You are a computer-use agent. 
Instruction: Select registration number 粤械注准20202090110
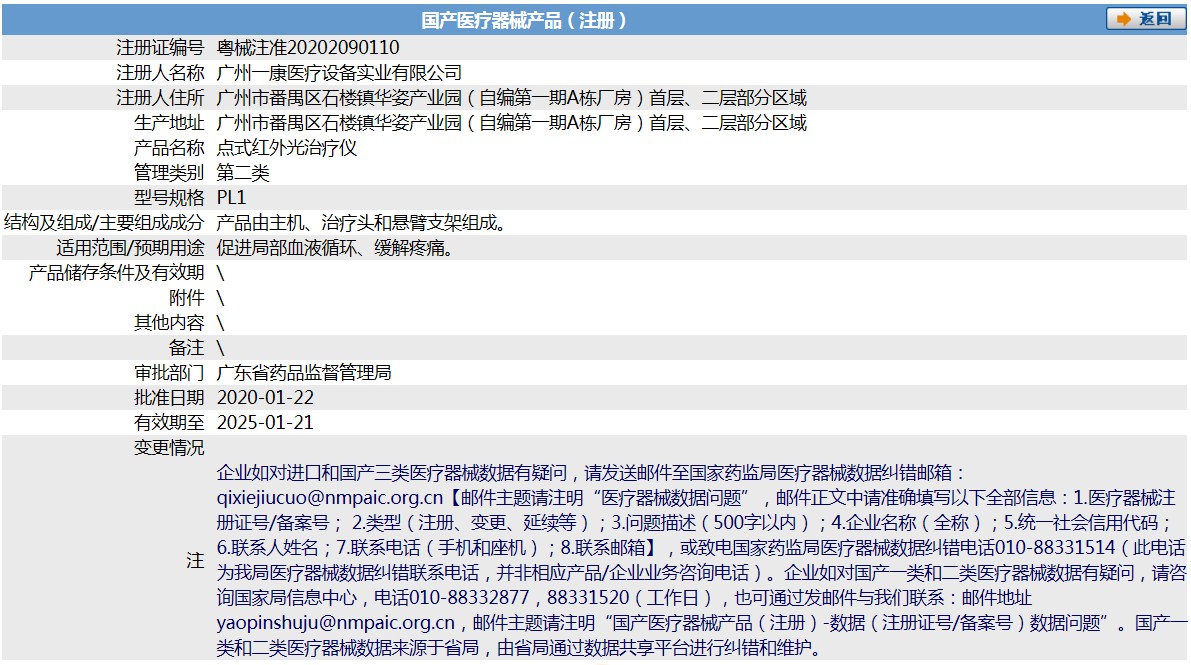(308, 47)
